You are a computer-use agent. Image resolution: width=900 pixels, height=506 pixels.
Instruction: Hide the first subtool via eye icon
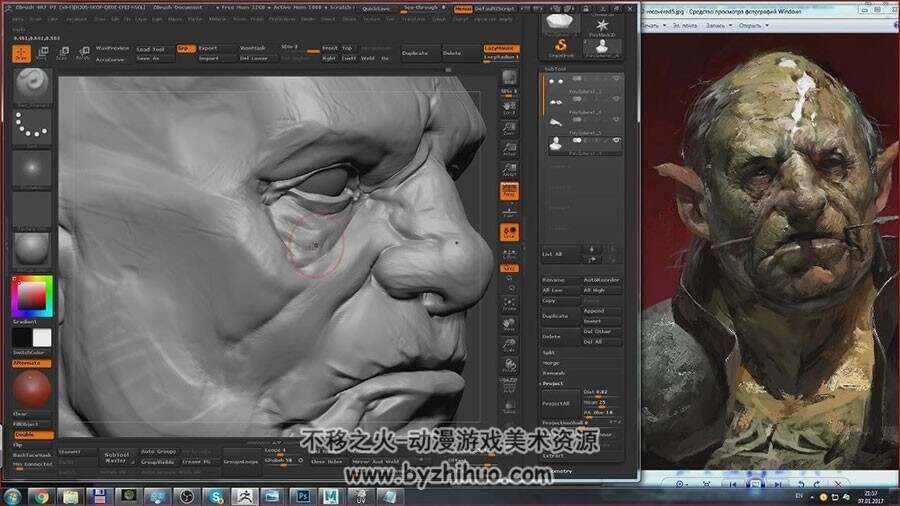(x=616, y=79)
